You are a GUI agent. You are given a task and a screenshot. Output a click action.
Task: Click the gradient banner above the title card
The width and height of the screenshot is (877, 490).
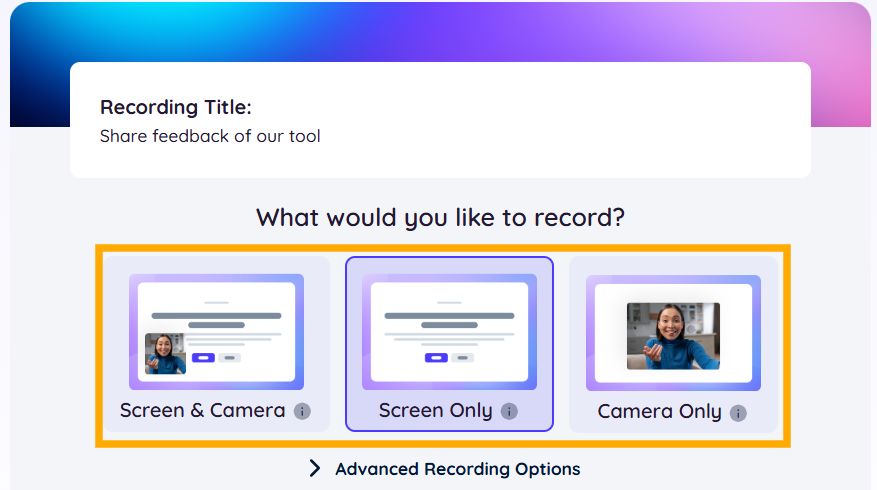(x=440, y=30)
